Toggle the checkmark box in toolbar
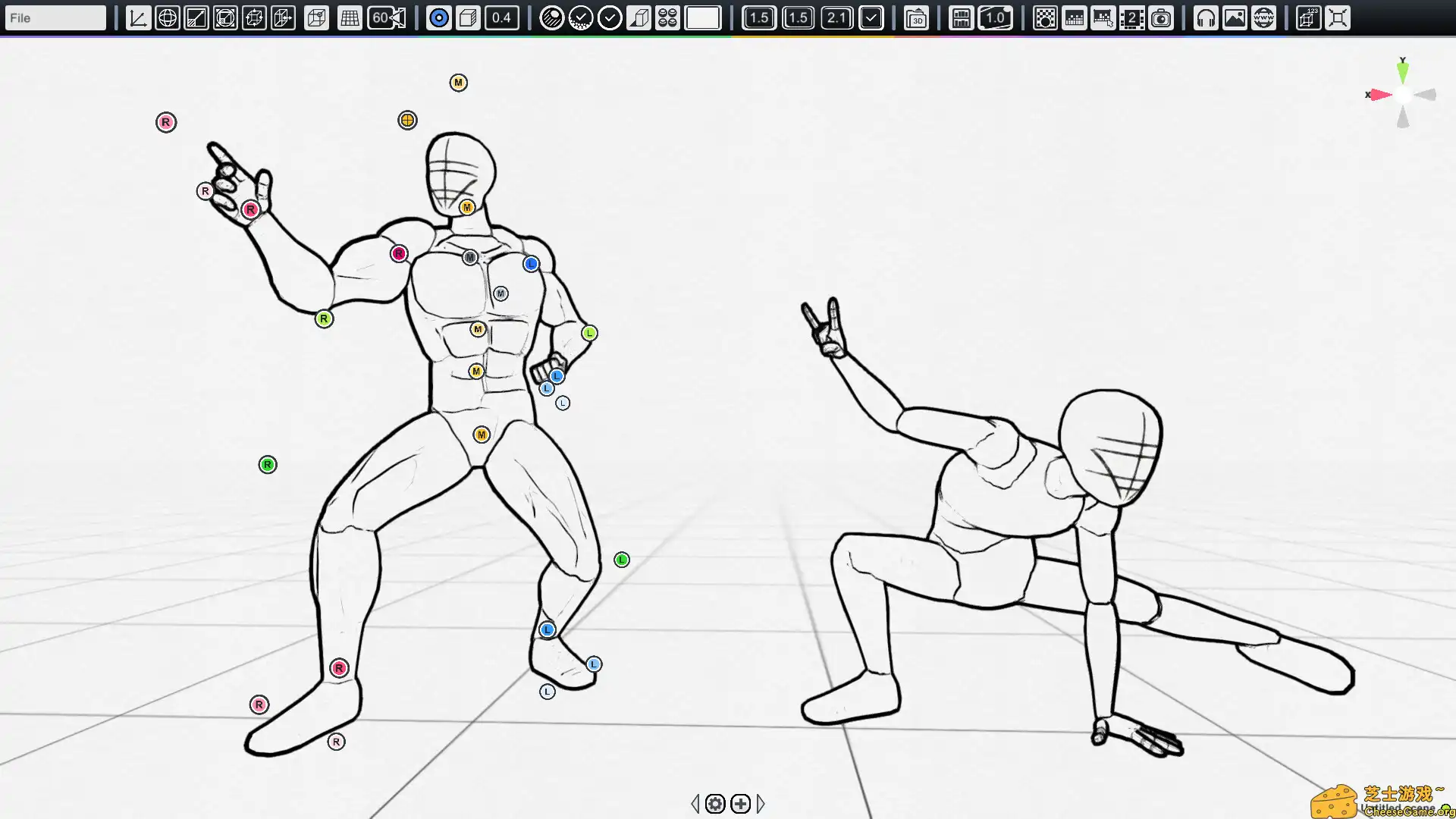The height and width of the screenshot is (819, 1456). pos(871,18)
